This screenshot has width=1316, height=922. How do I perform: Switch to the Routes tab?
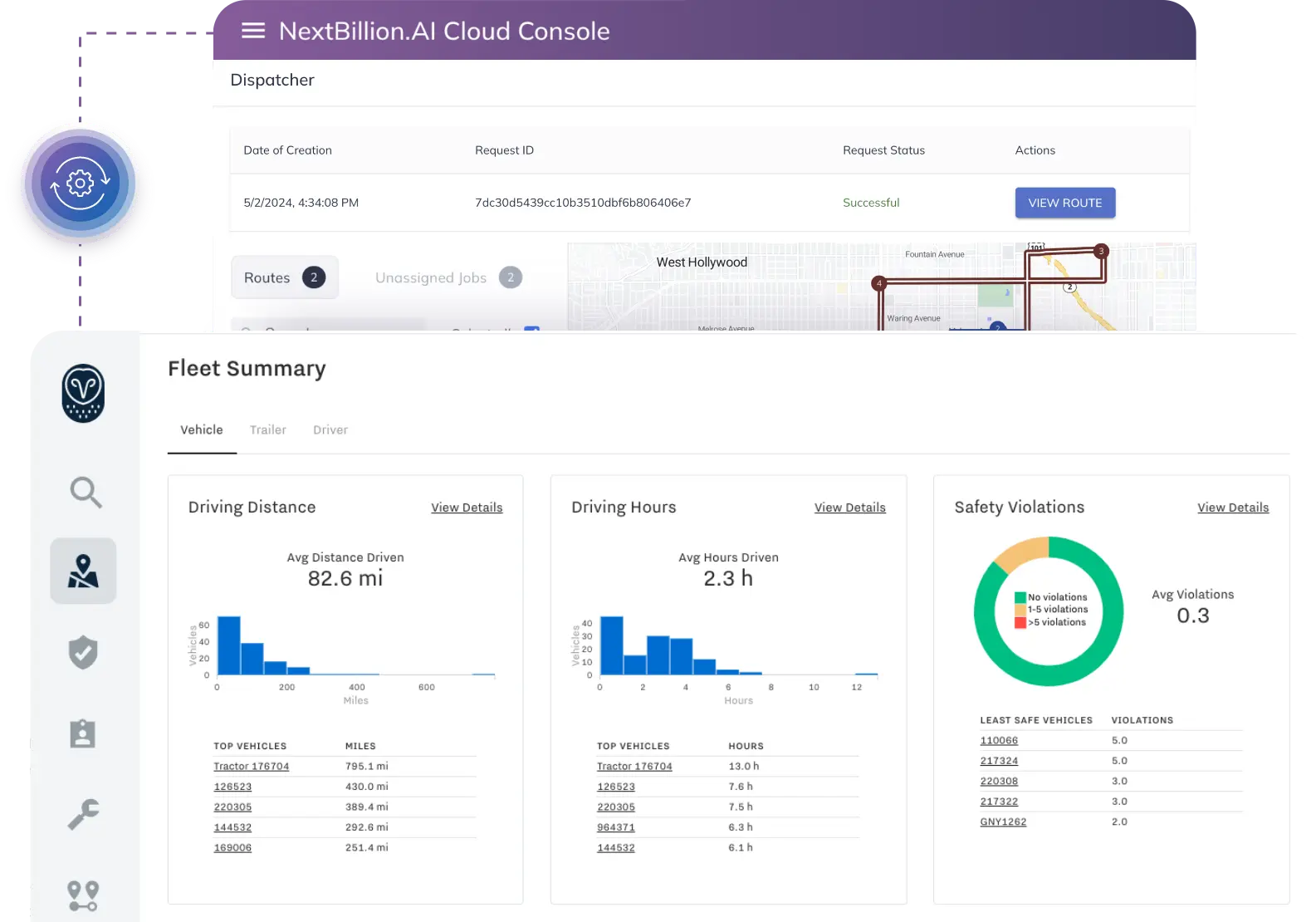pos(285,277)
